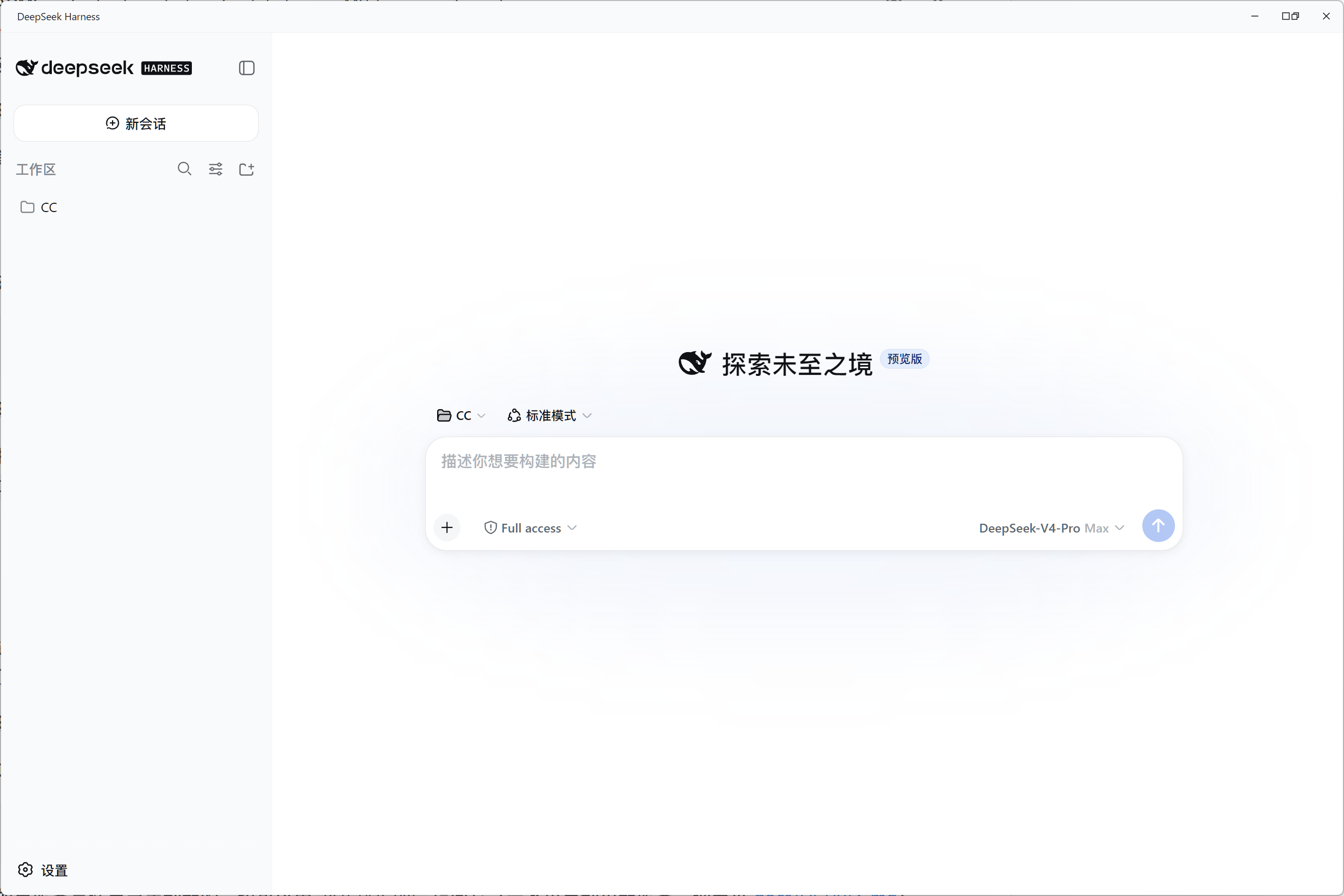
Task: Add a new workspace folder icon
Action: tap(246, 169)
